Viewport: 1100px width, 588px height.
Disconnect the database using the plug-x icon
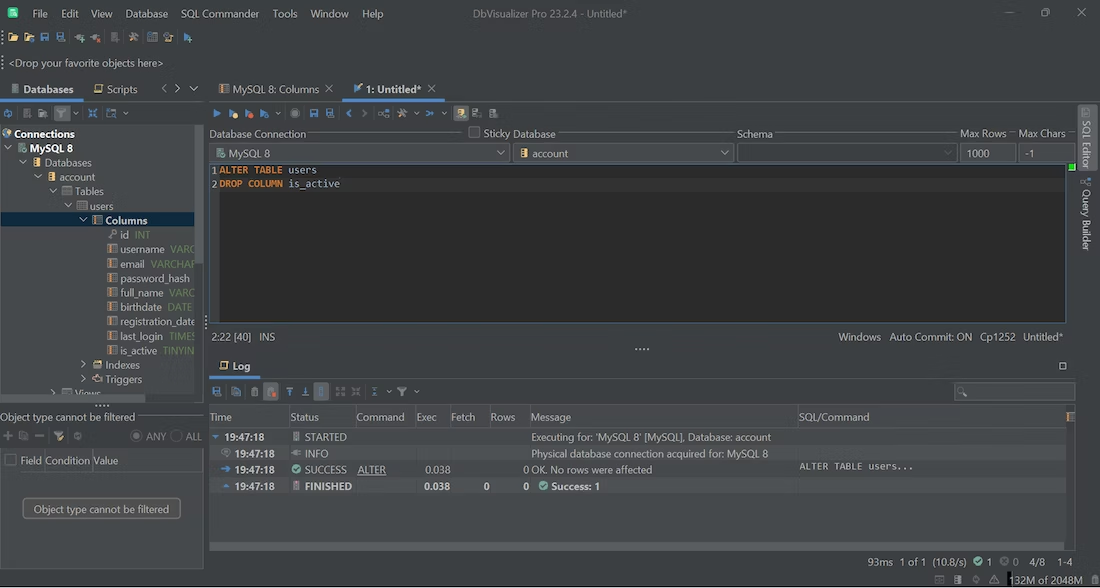coord(93,38)
